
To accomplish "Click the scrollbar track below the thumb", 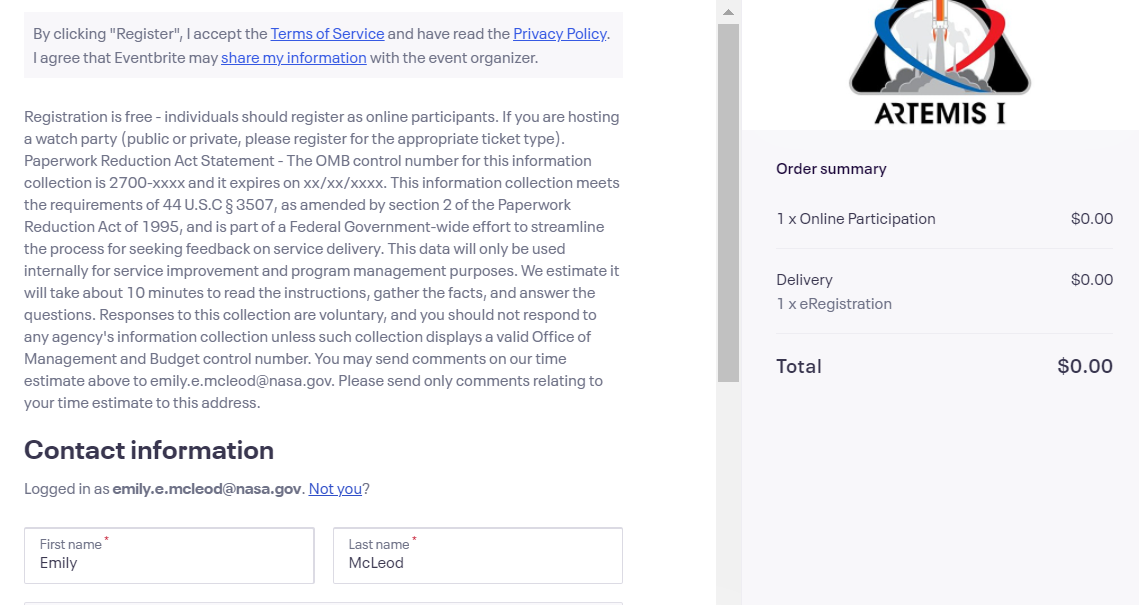I will (728, 490).
